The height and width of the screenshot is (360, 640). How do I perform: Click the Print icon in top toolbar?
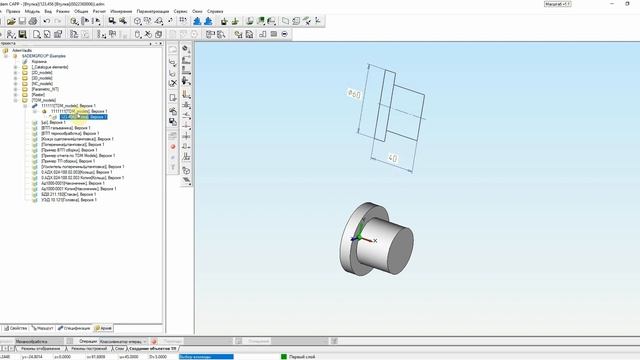[x=33, y=21]
